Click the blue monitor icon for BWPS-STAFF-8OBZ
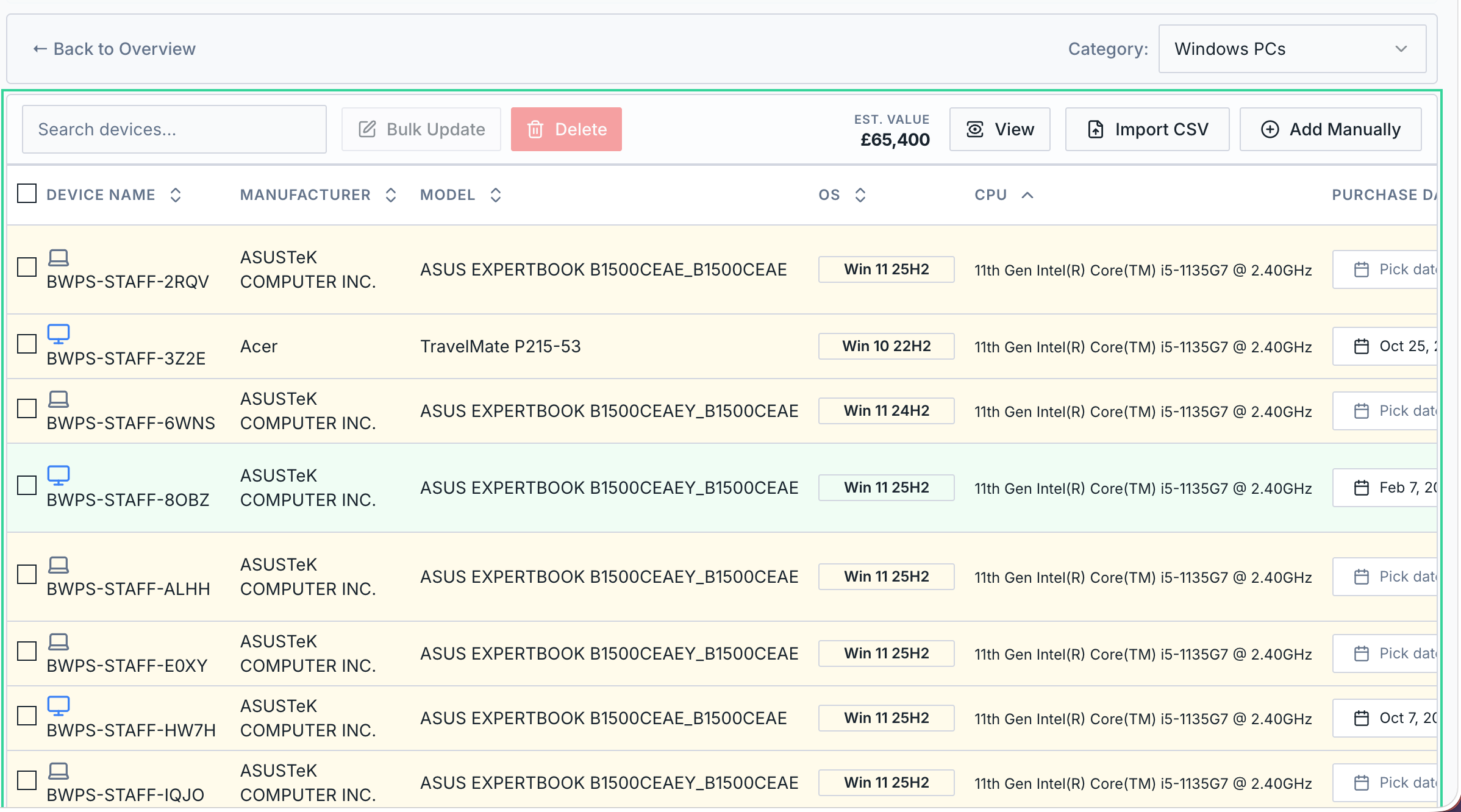The image size is (1461, 812). click(x=59, y=475)
